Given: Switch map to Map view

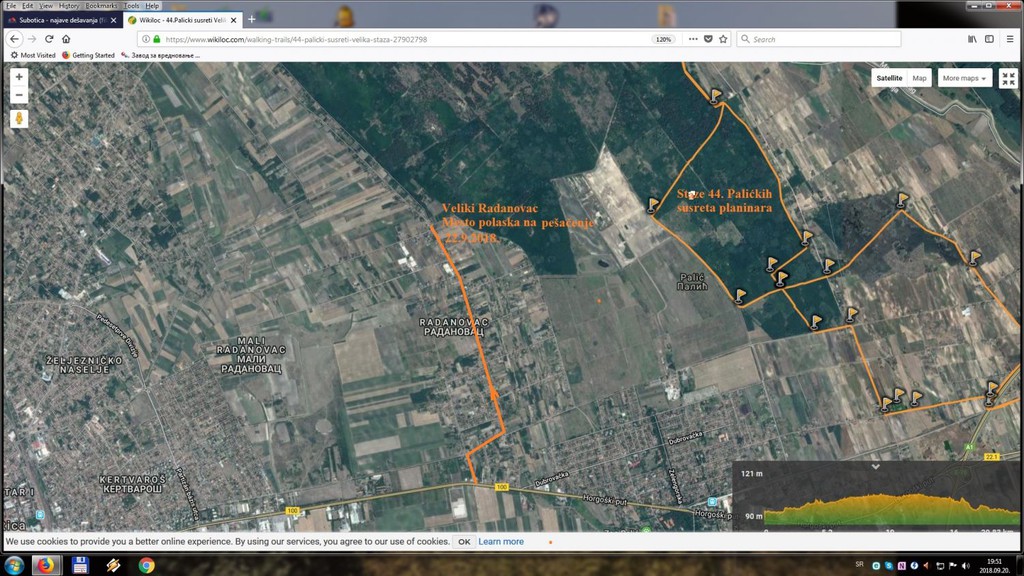Looking at the screenshot, I should click(919, 78).
